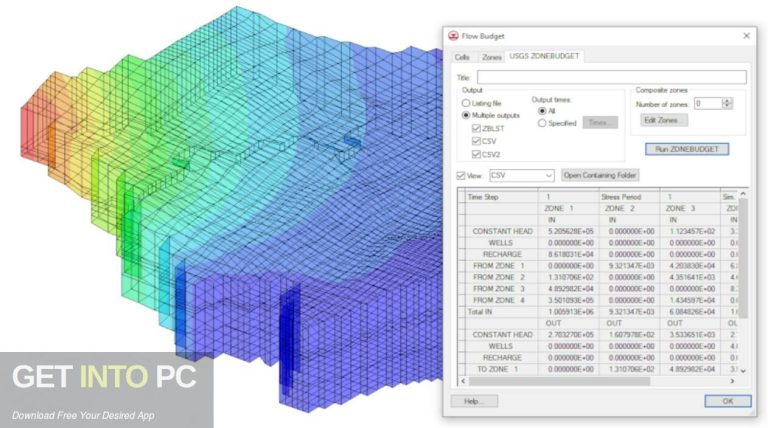Toggle the CSV2 output checkbox
Image resolution: width=768 pixels, height=428 pixels.
coord(476,154)
